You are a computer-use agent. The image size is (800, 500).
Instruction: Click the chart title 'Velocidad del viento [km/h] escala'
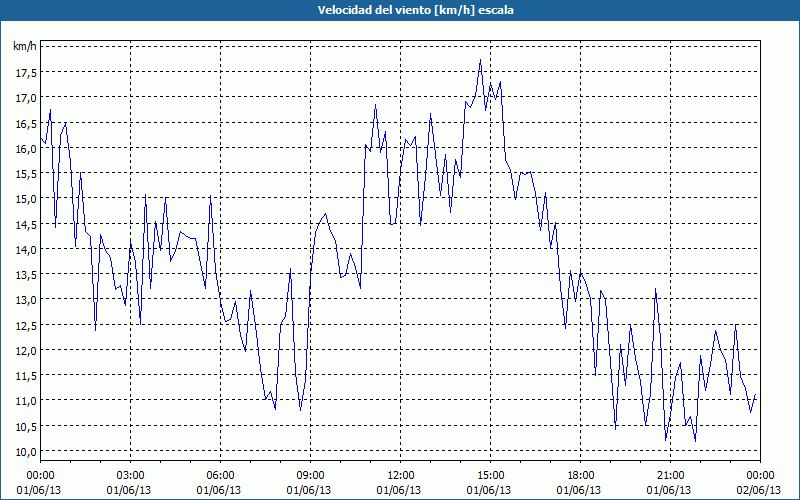coord(415,10)
